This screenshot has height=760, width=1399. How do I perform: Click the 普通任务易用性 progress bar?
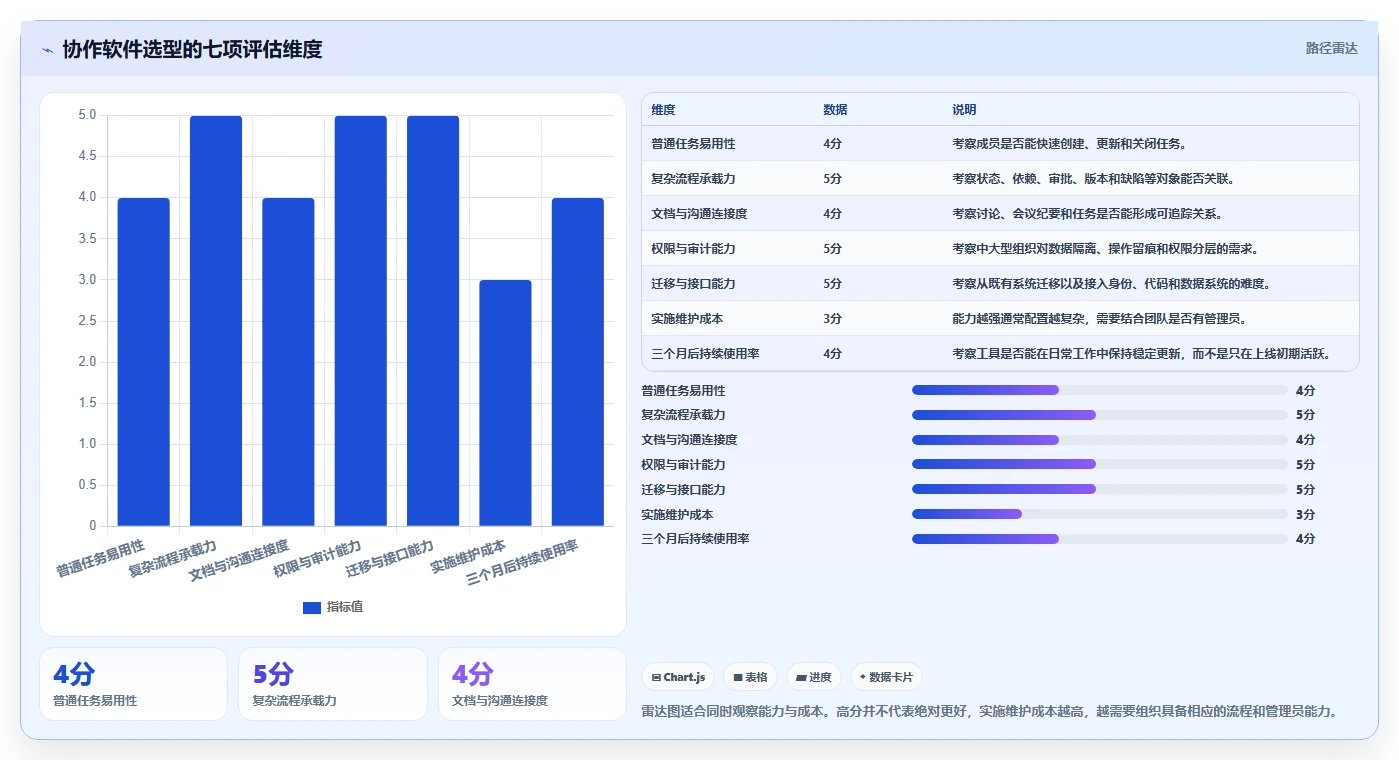(1100, 390)
